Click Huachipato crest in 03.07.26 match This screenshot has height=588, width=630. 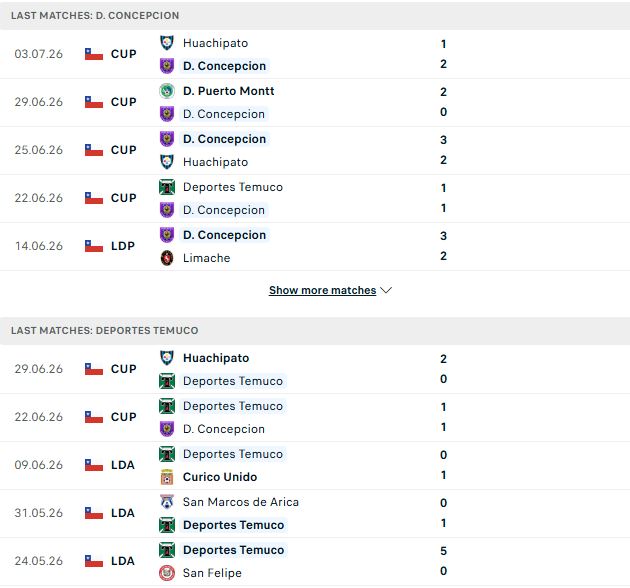tap(167, 43)
